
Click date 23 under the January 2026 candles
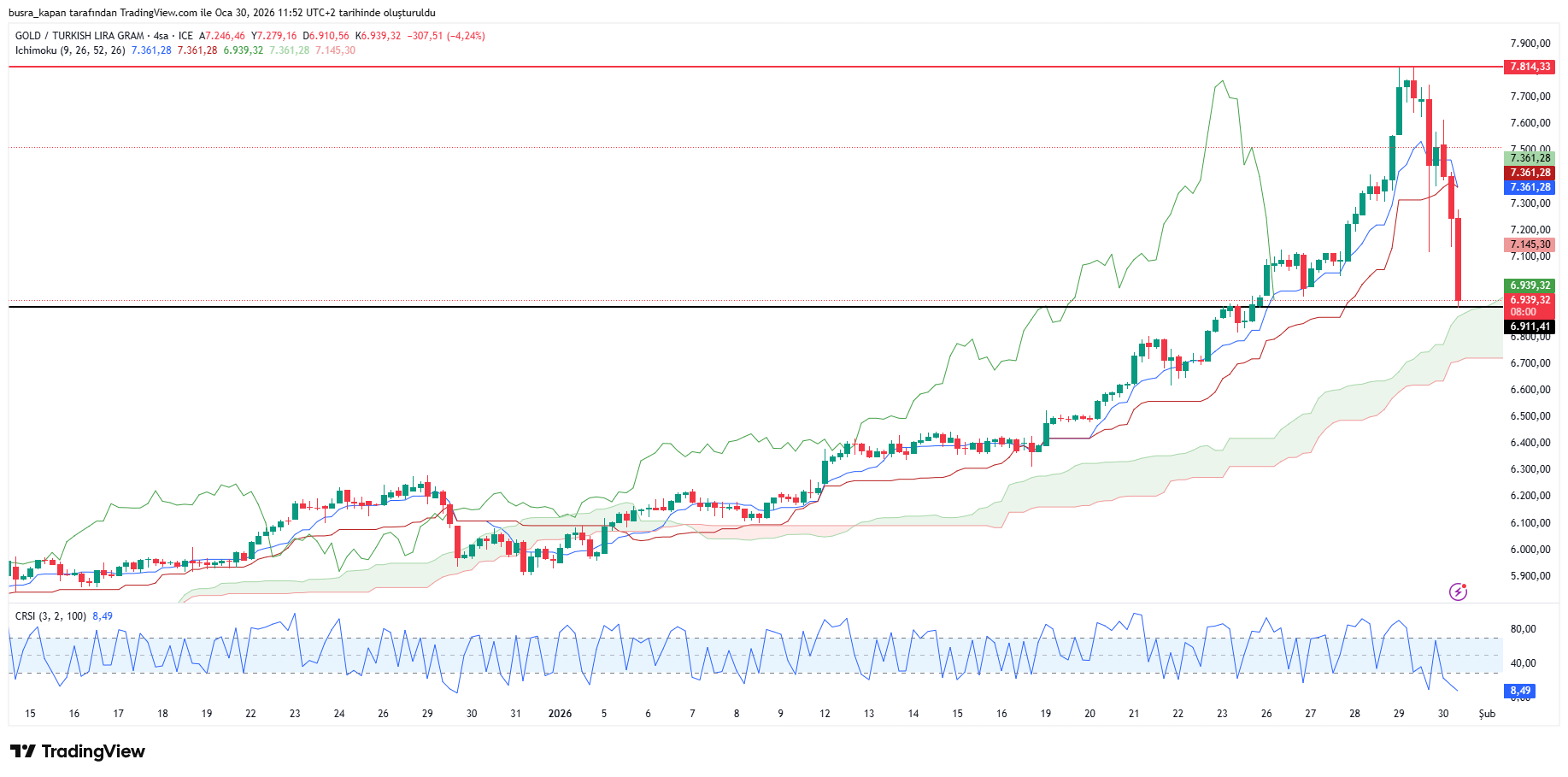[1222, 714]
